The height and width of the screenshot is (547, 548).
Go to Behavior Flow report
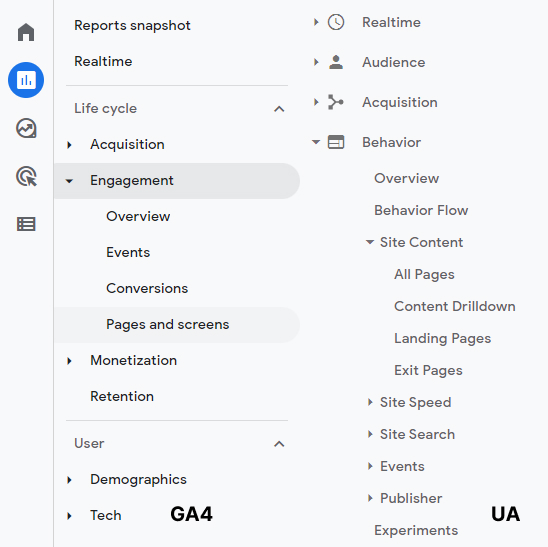coord(421,210)
